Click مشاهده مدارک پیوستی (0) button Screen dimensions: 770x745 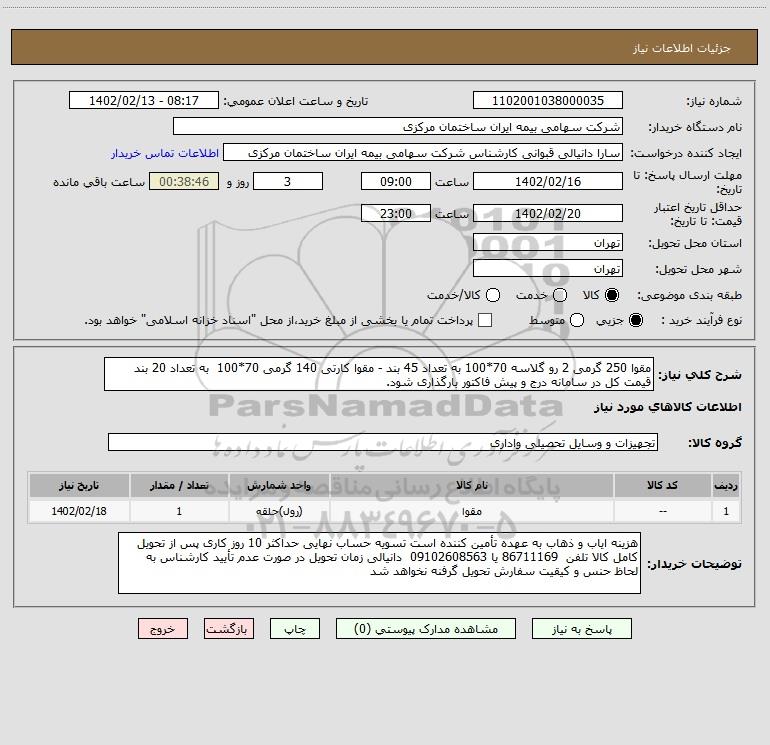pos(426,629)
